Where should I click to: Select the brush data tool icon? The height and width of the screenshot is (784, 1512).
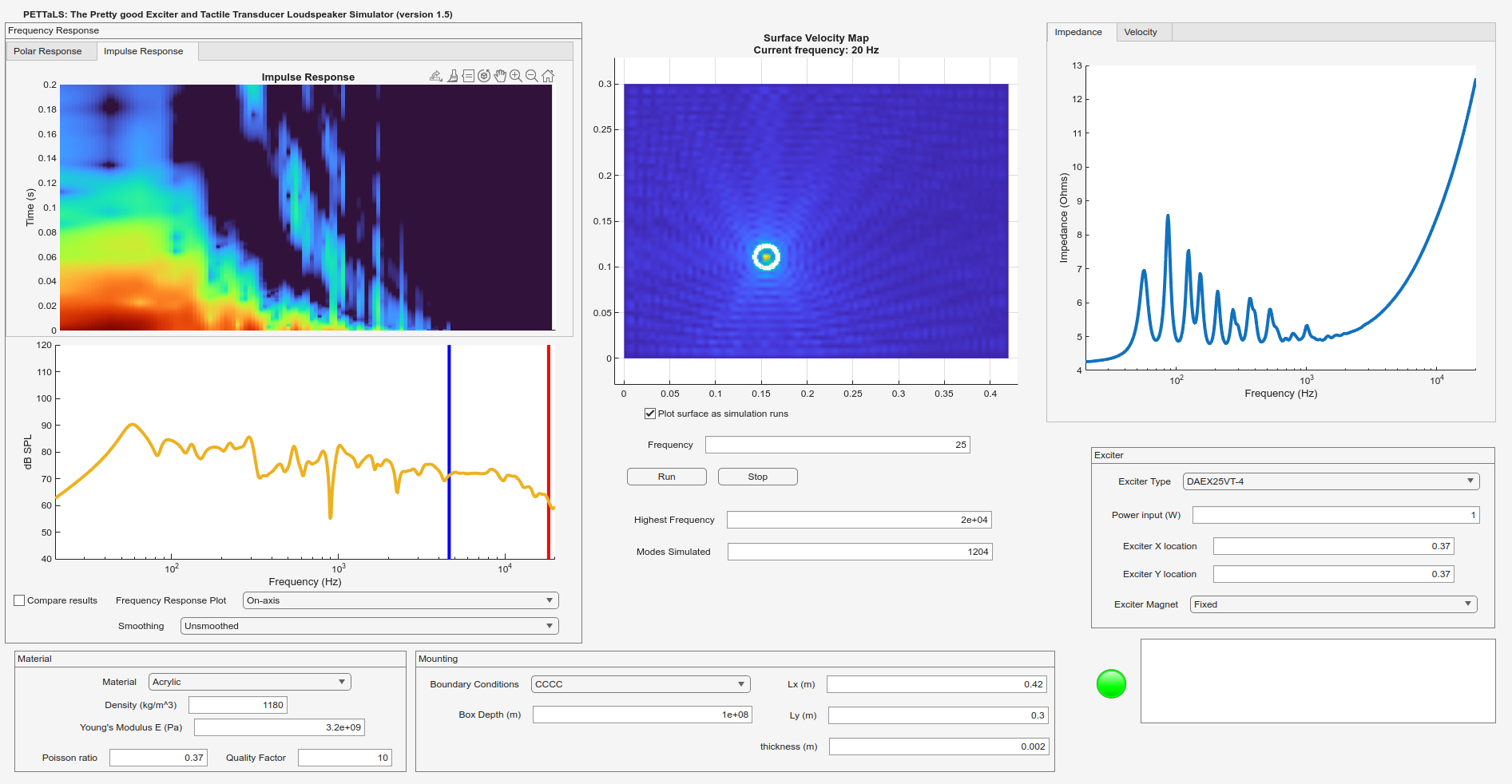point(453,76)
